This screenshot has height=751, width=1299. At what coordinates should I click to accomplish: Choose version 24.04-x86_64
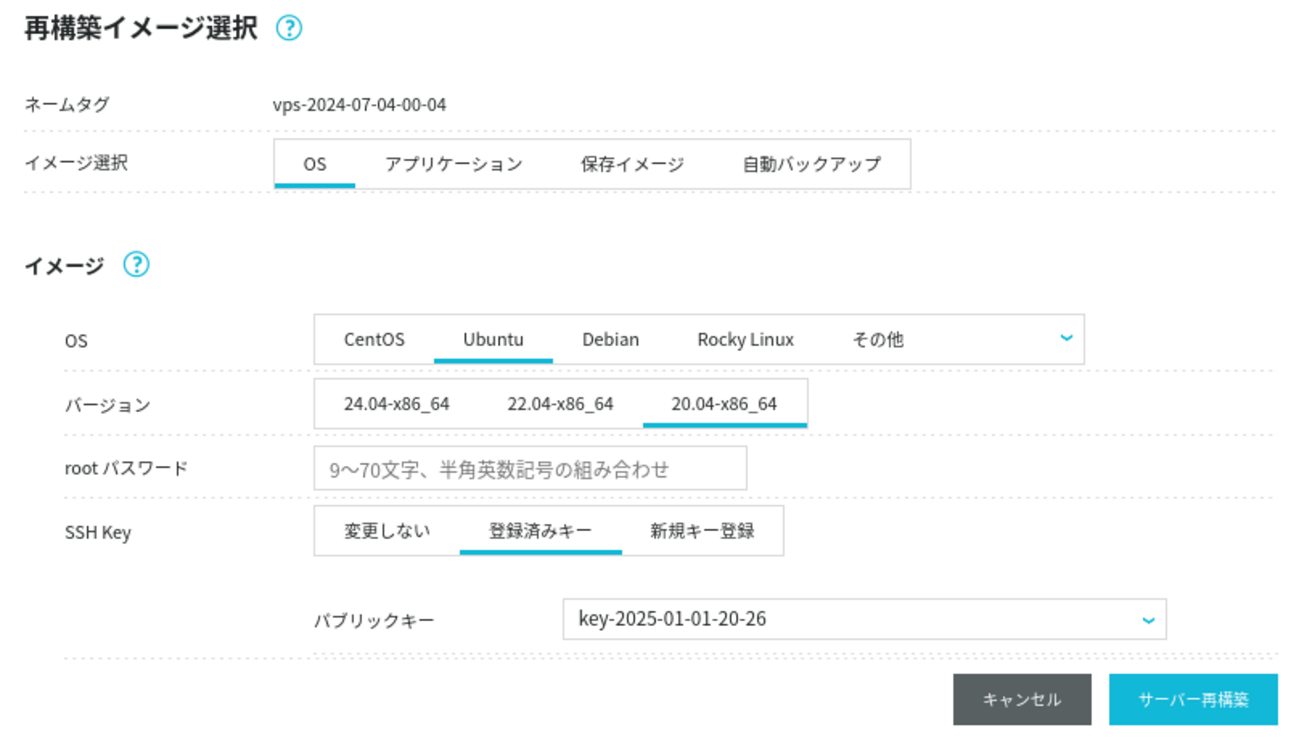(x=396, y=404)
